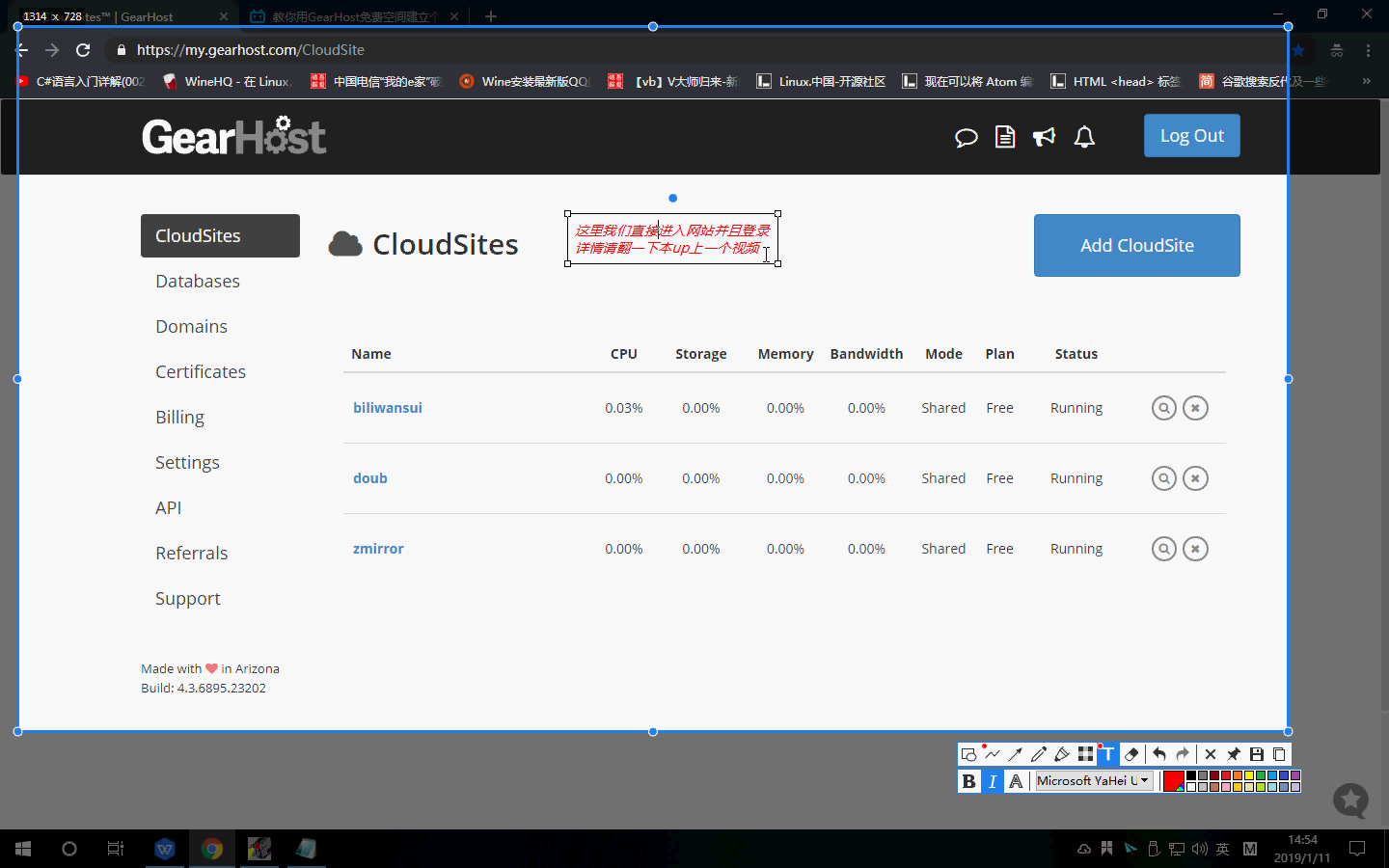Undo the last annotation
Screen dimensions: 1389x868
pyautogui.click(x=1159, y=754)
